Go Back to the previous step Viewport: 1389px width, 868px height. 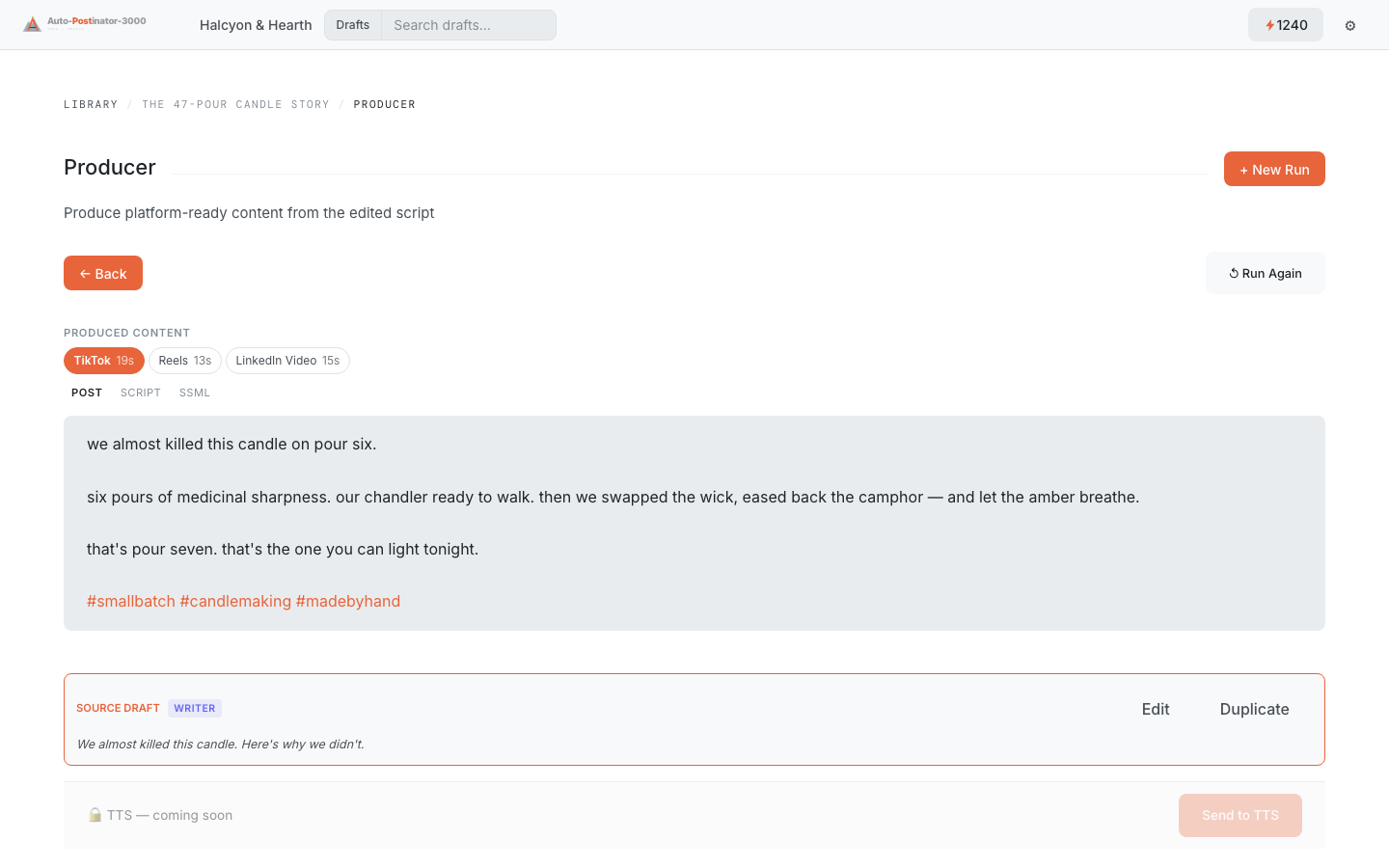(x=103, y=273)
